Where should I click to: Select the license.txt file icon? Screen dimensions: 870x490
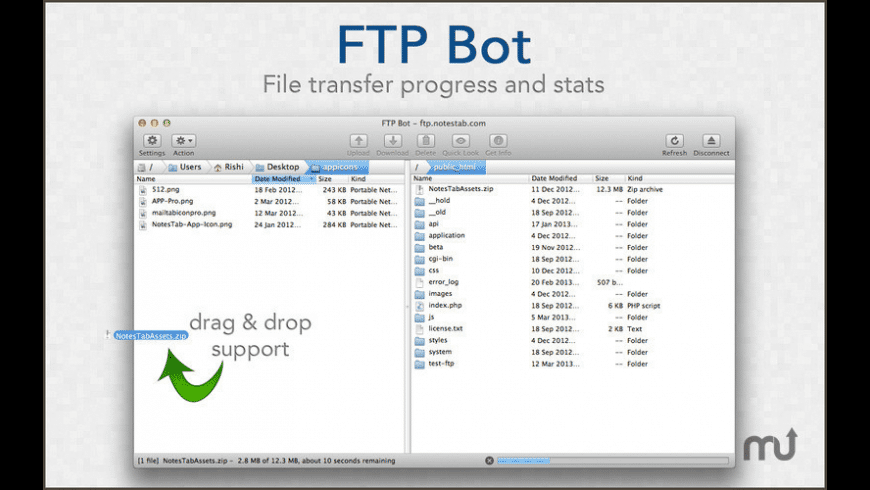click(419, 329)
